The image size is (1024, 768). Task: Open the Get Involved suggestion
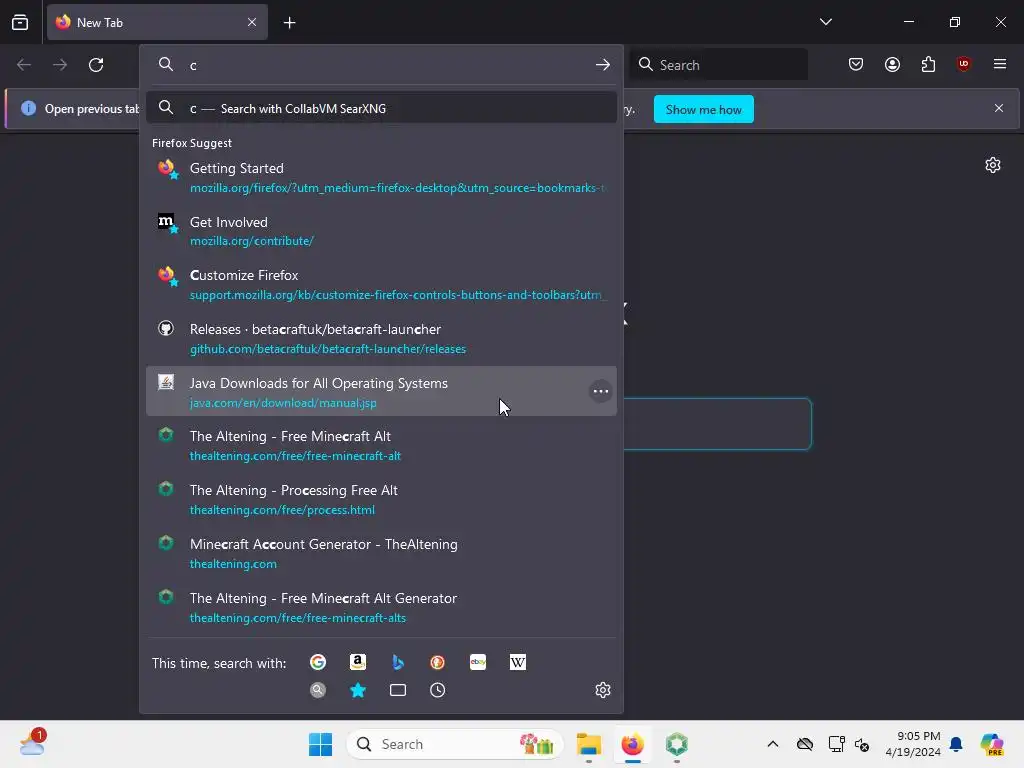(x=381, y=231)
